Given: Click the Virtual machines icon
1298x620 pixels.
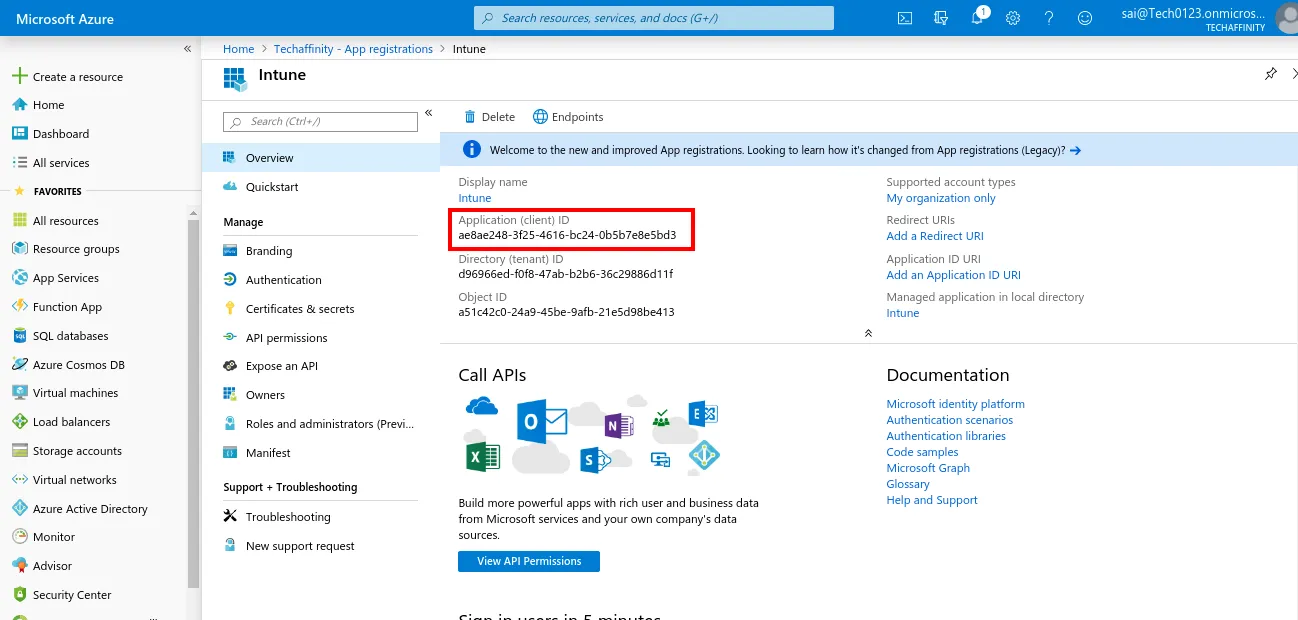Looking at the screenshot, I should click(x=19, y=393).
